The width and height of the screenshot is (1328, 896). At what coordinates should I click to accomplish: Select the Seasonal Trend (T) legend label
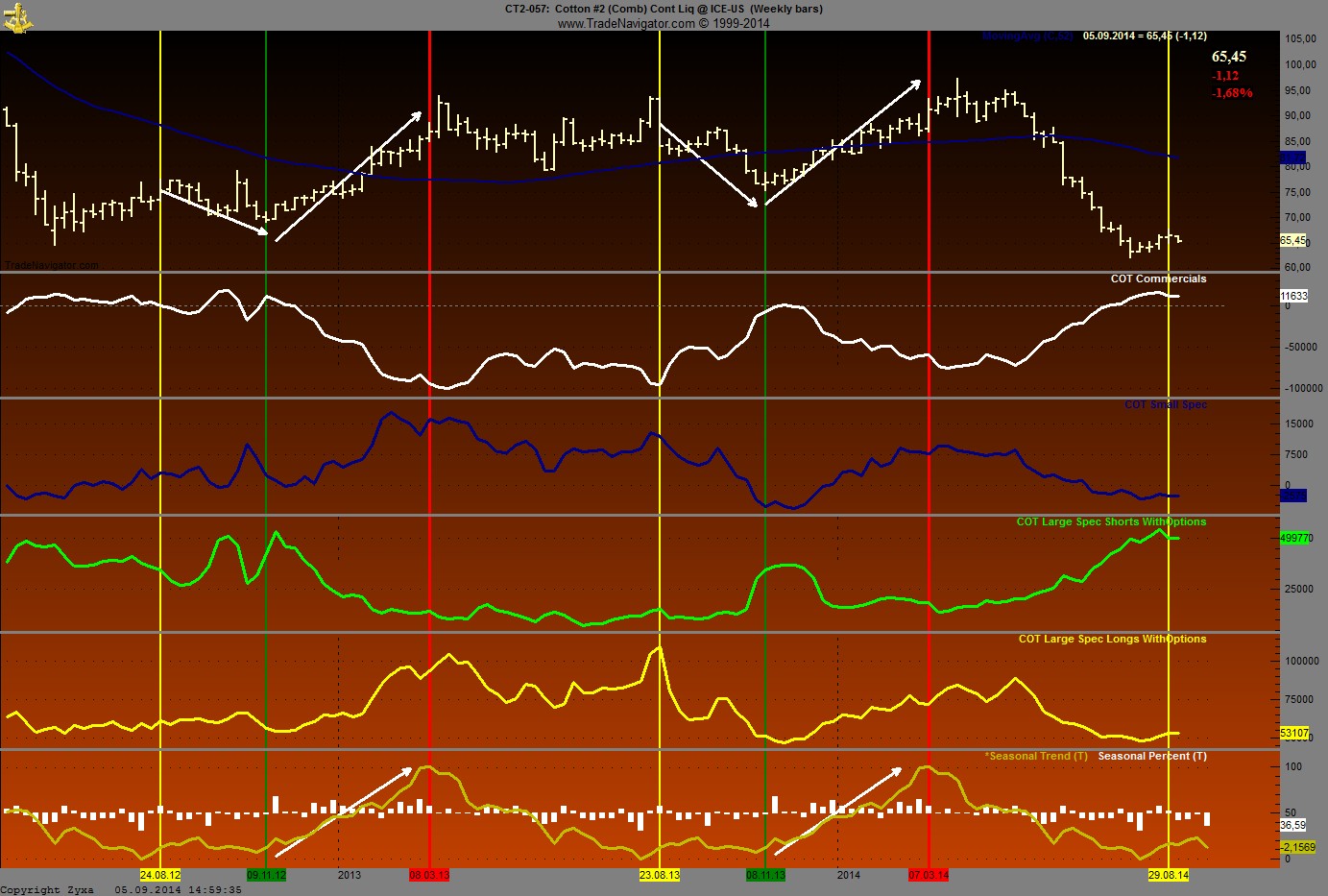click(1036, 756)
